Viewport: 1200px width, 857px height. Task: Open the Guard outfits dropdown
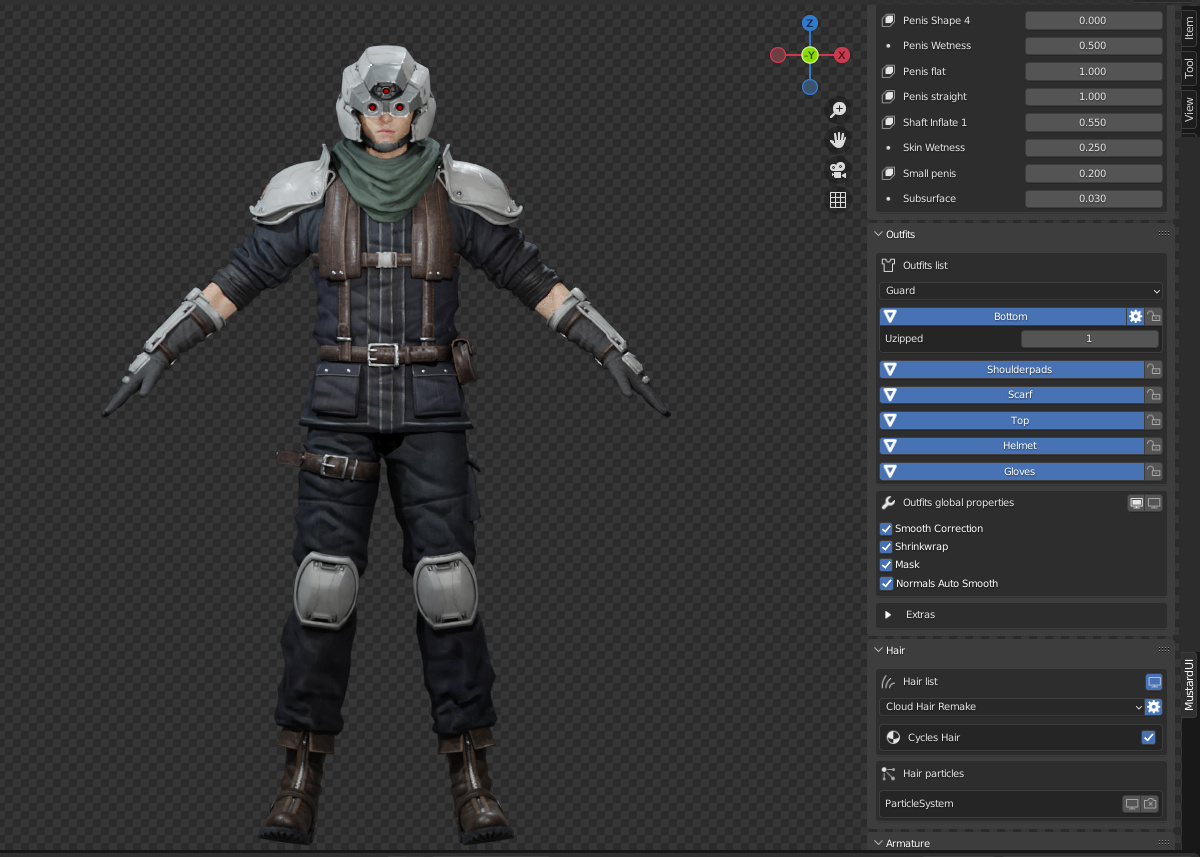[1021, 291]
